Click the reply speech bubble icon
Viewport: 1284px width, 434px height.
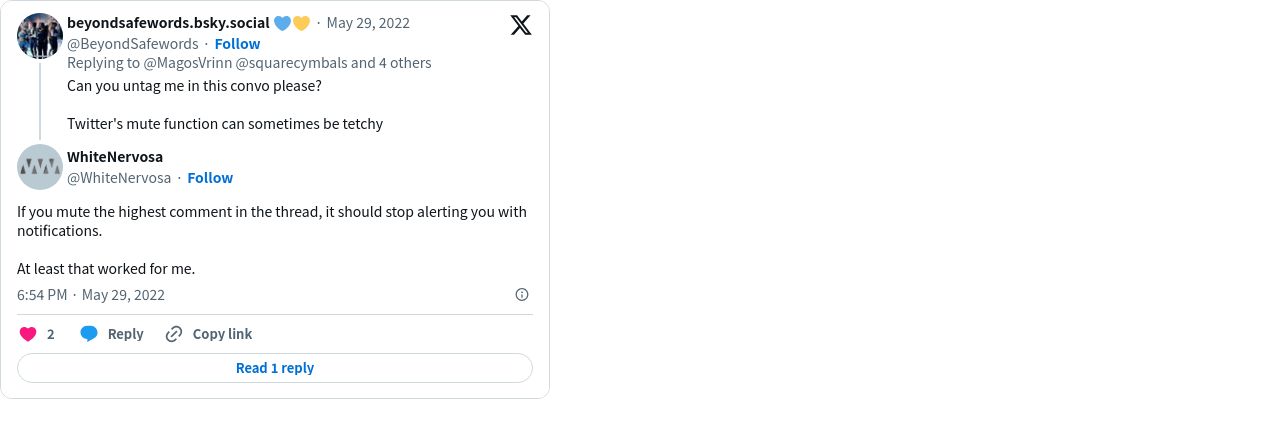[x=89, y=334]
